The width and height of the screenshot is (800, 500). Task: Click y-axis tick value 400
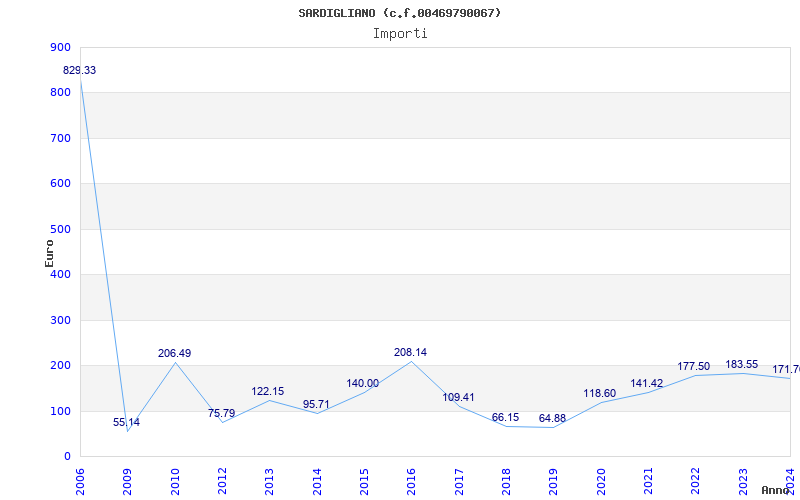tap(61, 274)
